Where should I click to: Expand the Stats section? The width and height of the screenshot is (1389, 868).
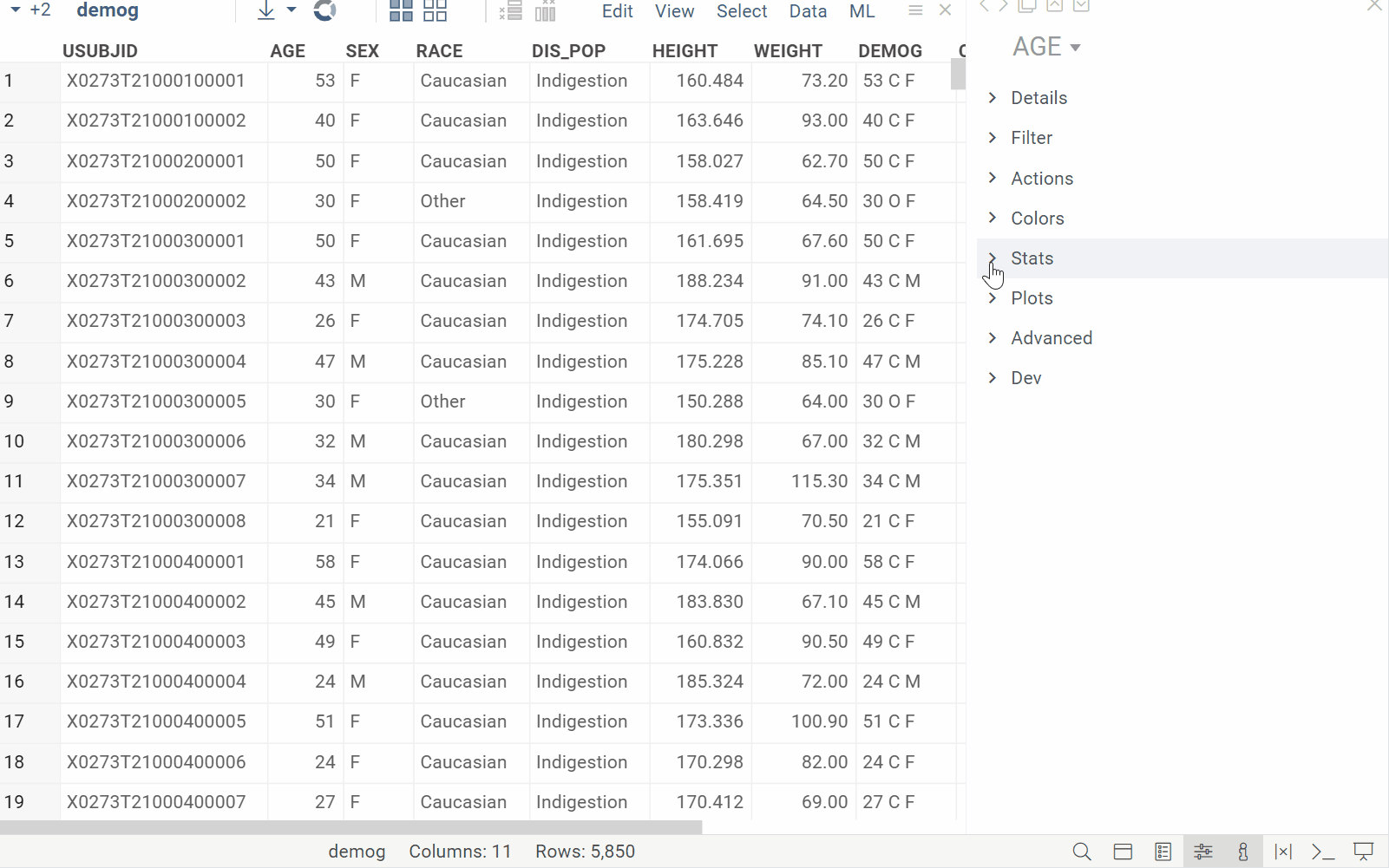[1032, 258]
